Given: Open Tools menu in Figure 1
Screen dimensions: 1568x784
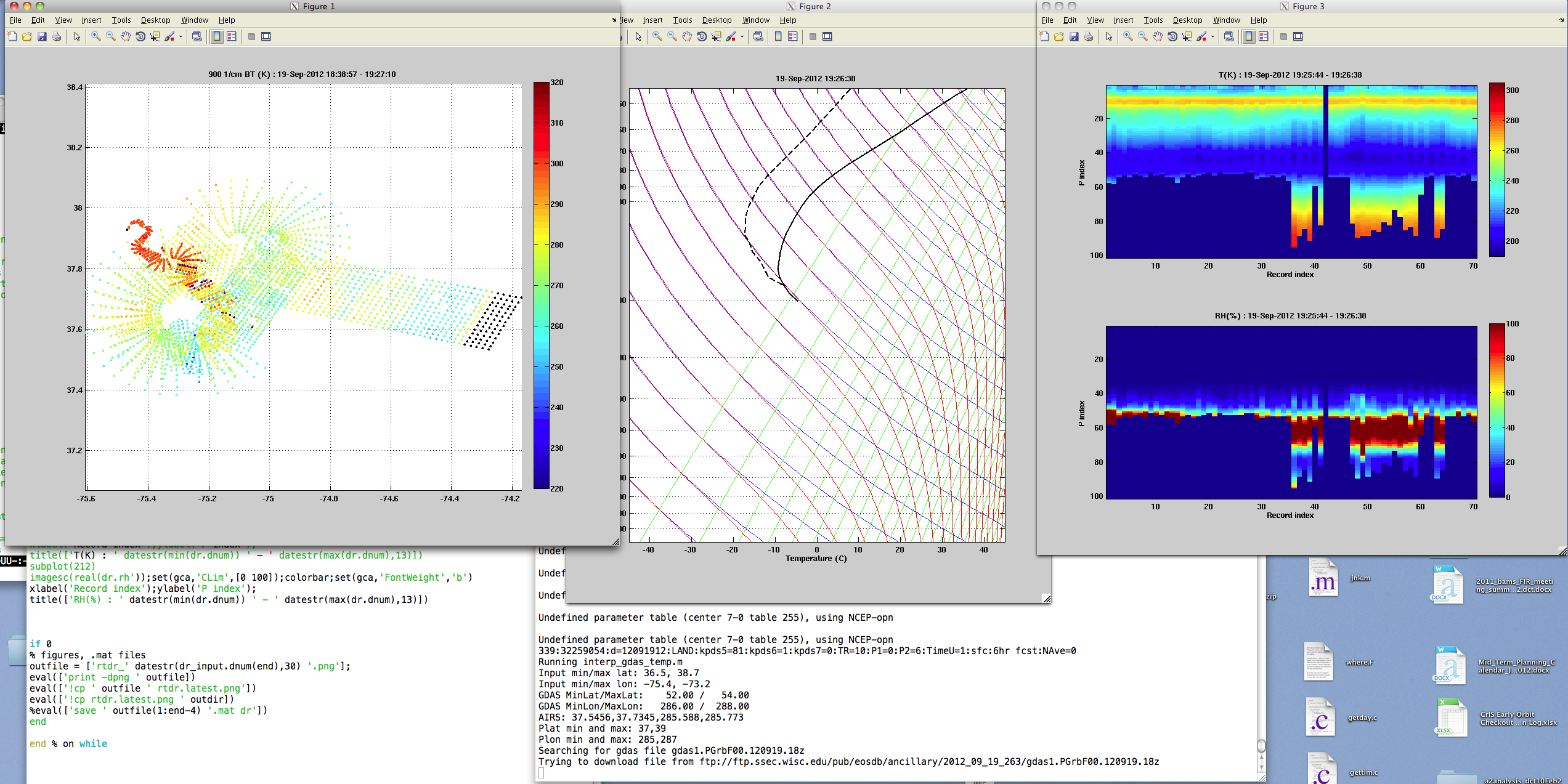Looking at the screenshot, I should [121, 20].
